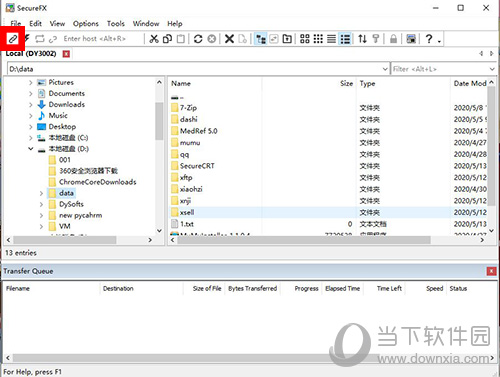
Task: Toggle the folder tree view button
Action: tap(260, 39)
